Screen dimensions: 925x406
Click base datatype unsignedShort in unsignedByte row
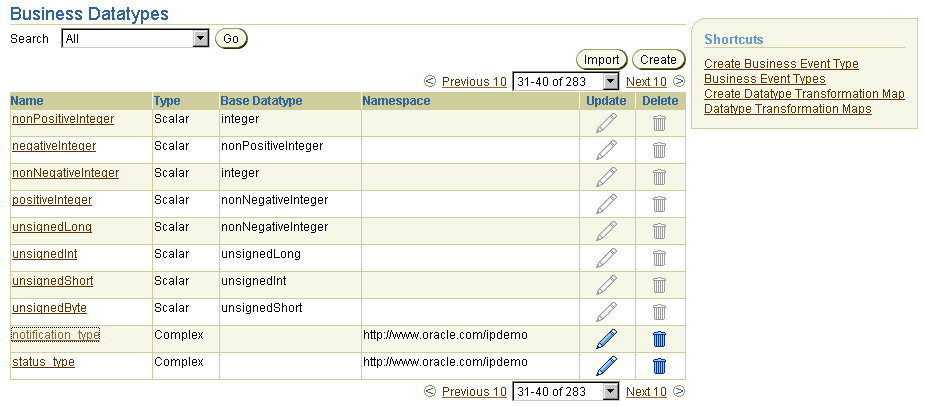[262, 308]
